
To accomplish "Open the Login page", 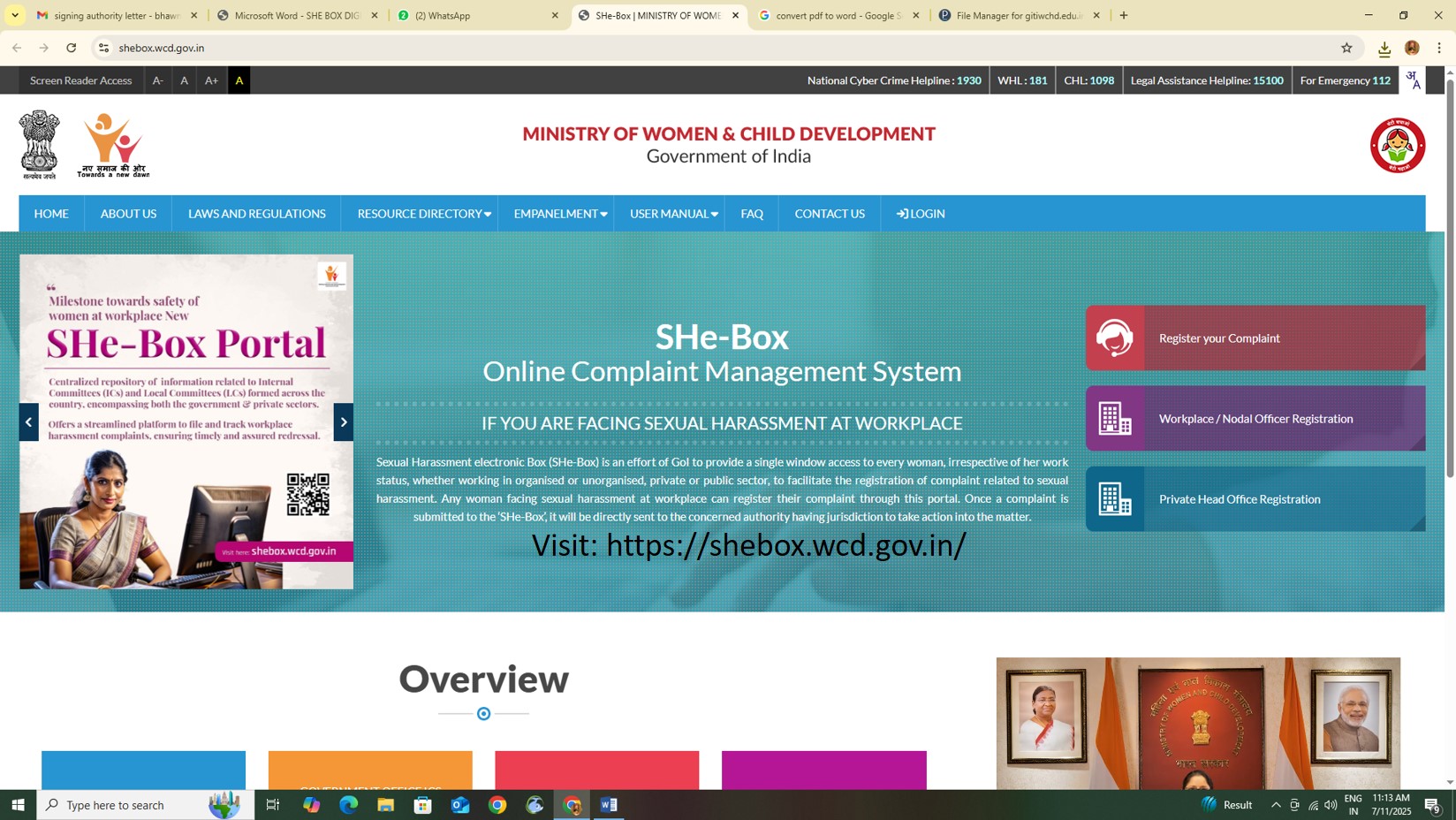I will (921, 214).
